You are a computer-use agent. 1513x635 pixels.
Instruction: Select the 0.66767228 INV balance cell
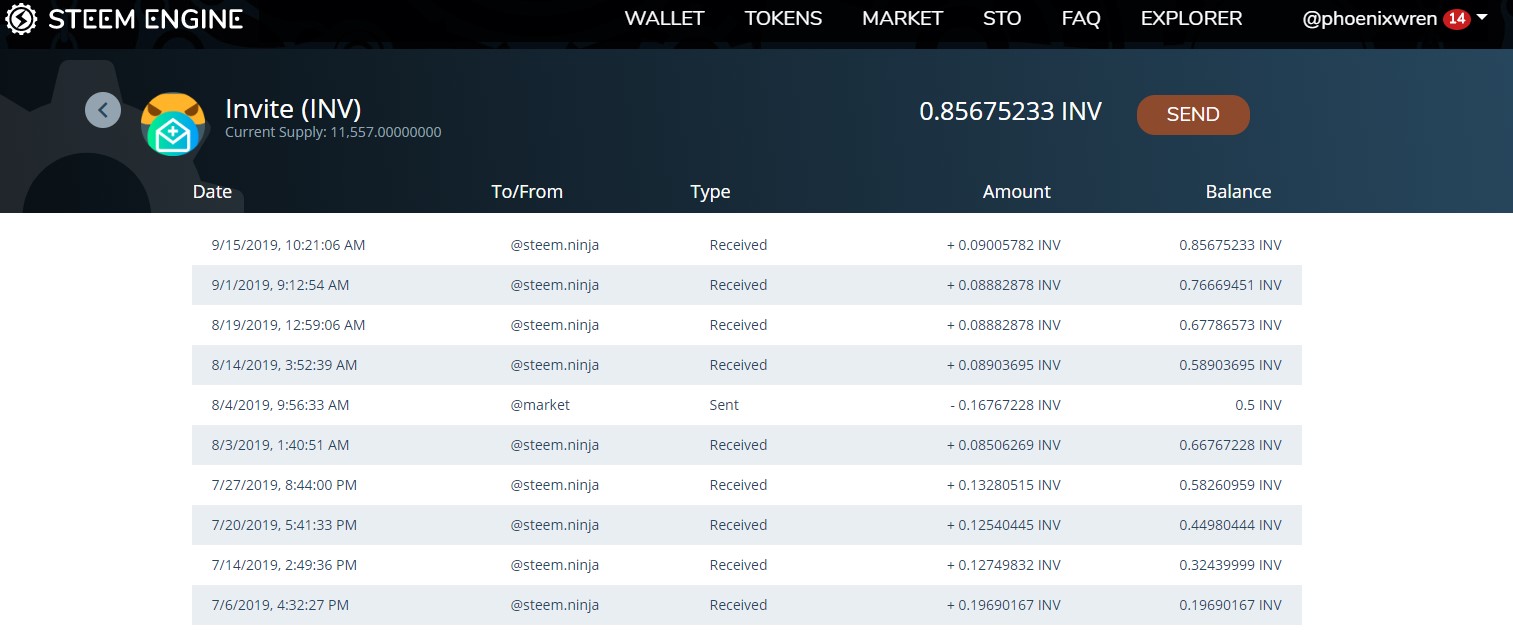pyautogui.click(x=1230, y=445)
